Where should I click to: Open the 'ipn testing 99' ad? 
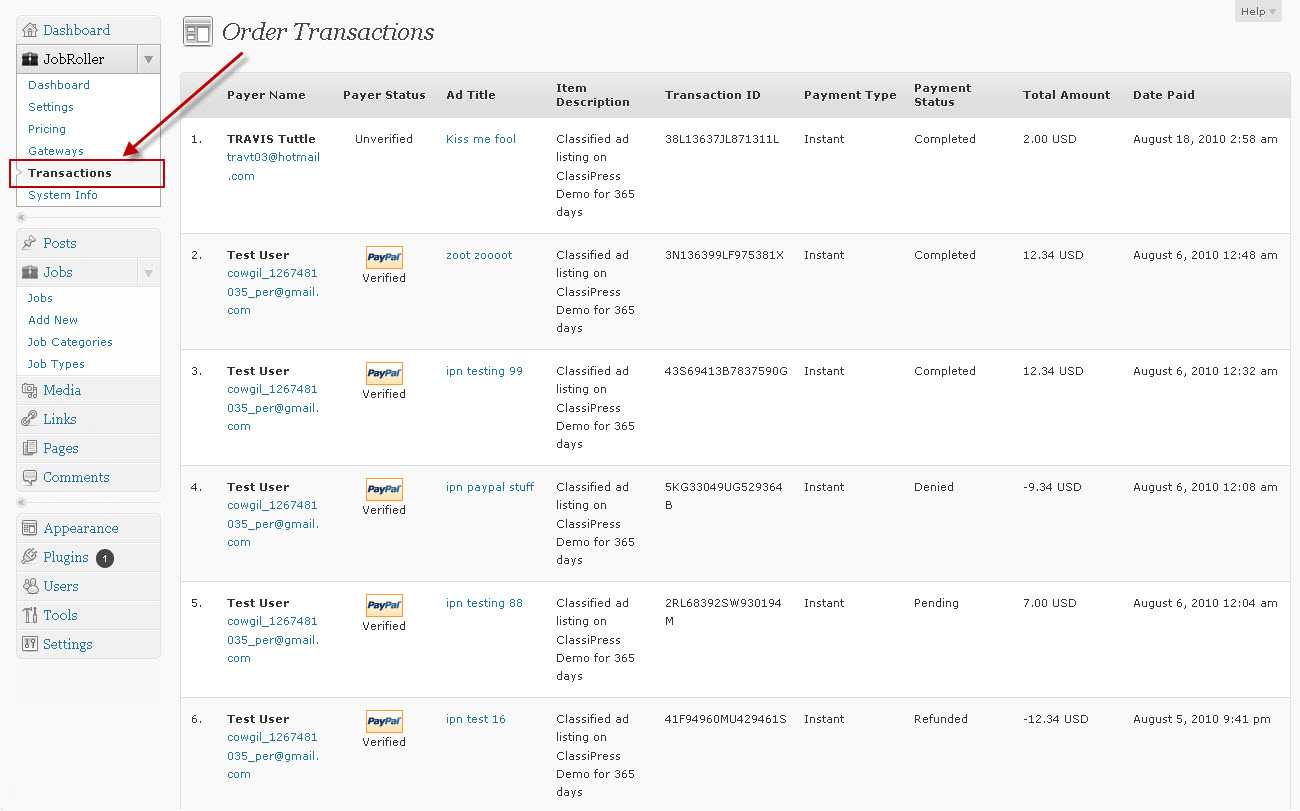coord(484,371)
